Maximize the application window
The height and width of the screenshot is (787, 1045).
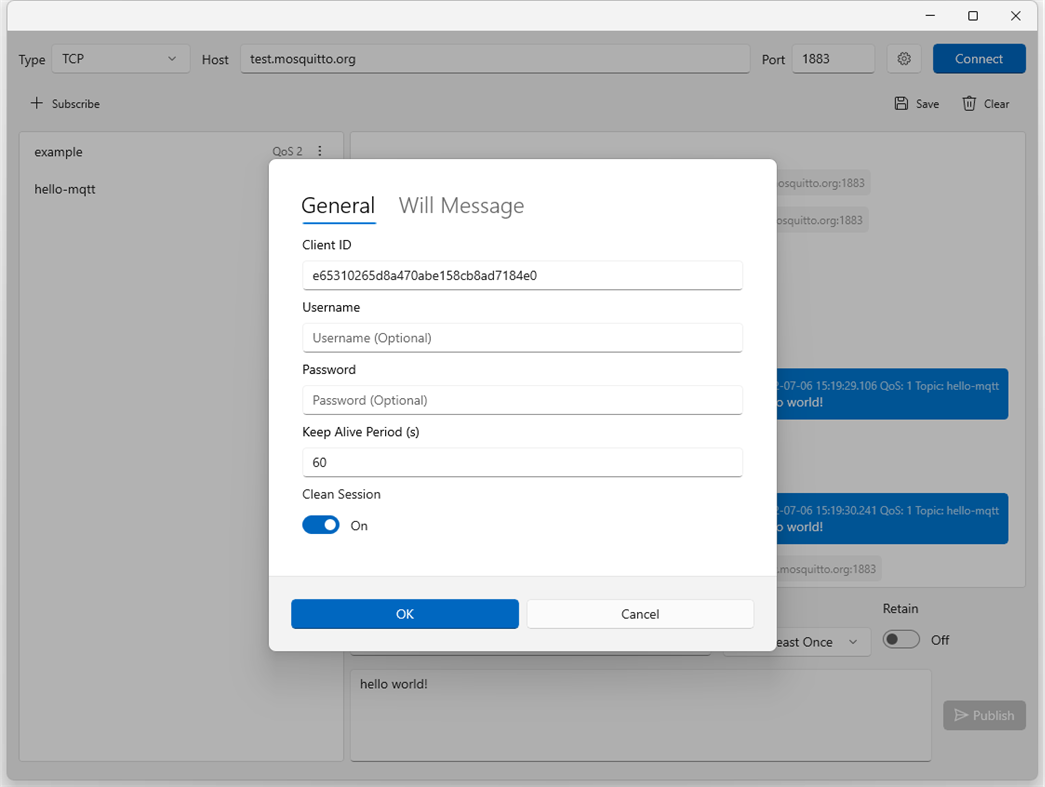973,16
